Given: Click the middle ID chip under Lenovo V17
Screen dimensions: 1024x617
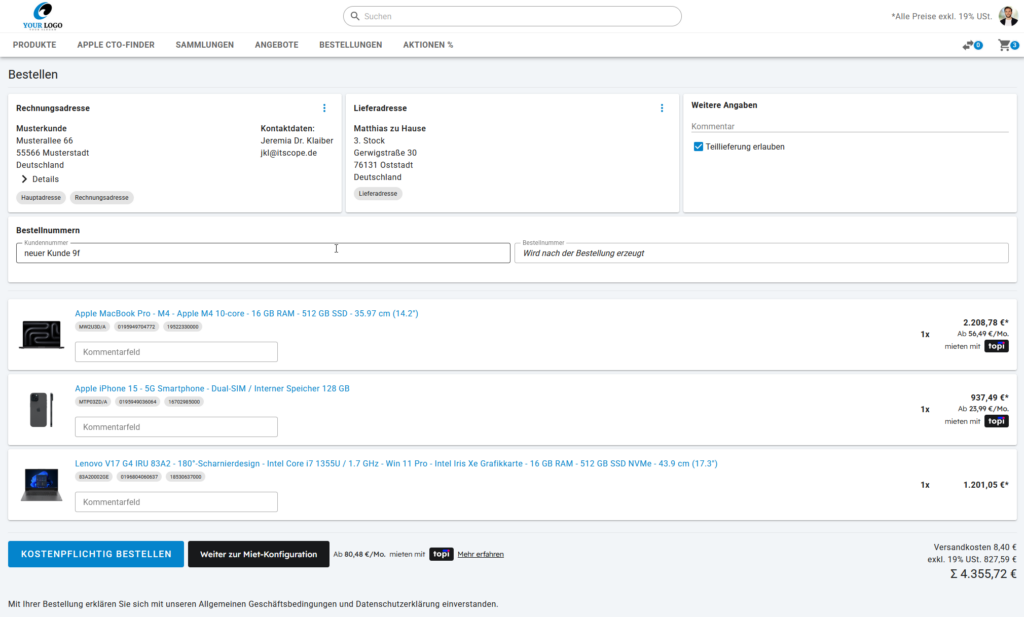Looking at the screenshot, I should coord(139,477).
